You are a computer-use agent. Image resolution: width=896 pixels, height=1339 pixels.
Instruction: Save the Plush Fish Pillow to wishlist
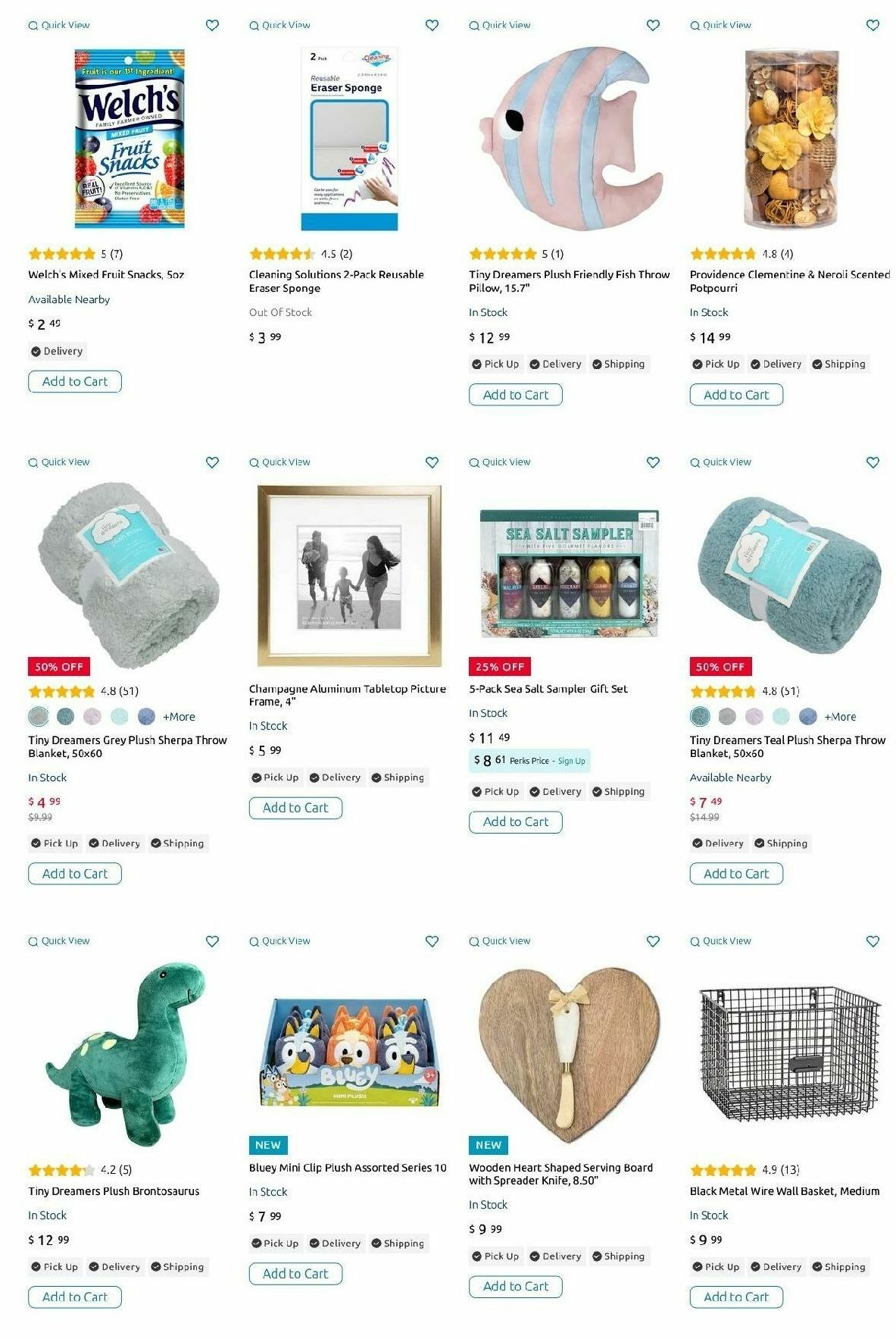(x=653, y=25)
